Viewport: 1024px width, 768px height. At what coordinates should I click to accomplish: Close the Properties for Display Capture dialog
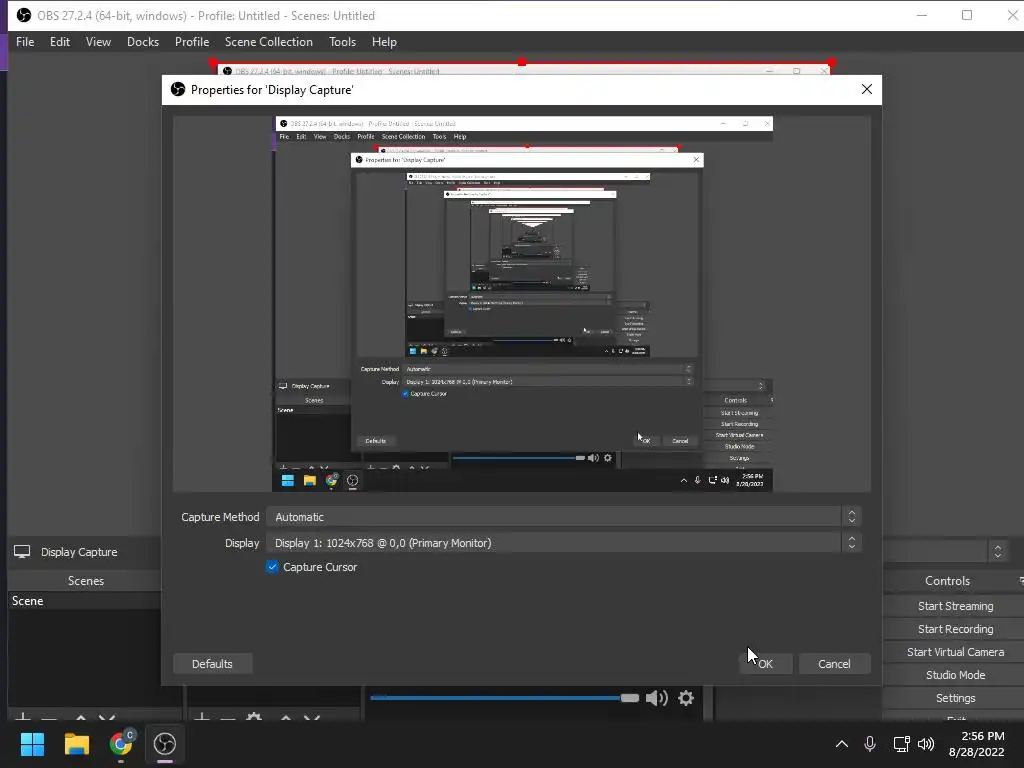867,89
